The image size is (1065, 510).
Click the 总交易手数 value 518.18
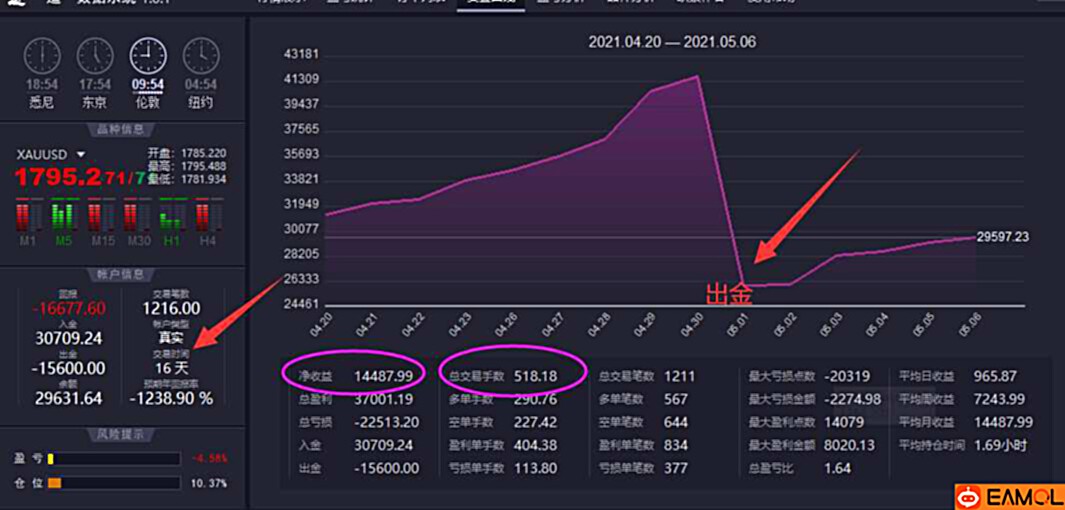pos(536,376)
